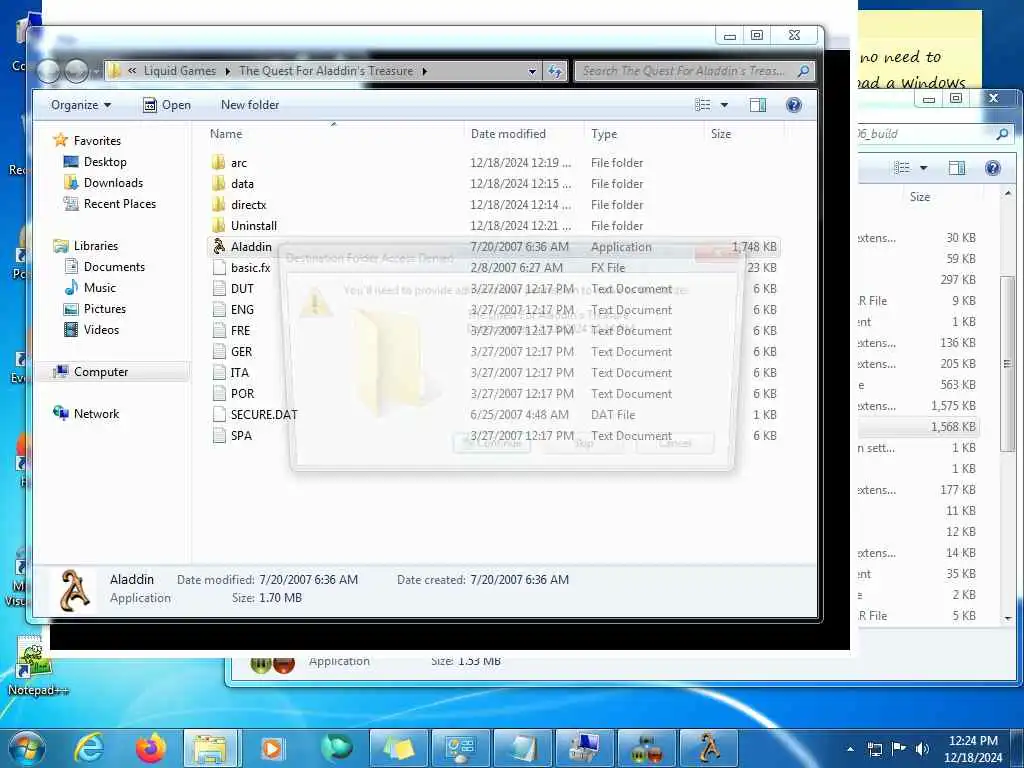The height and width of the screenshot is (768, 1024).
Task: Select Libraries in navigation pane
Action: pyautogui.click(x=95, y=246)
